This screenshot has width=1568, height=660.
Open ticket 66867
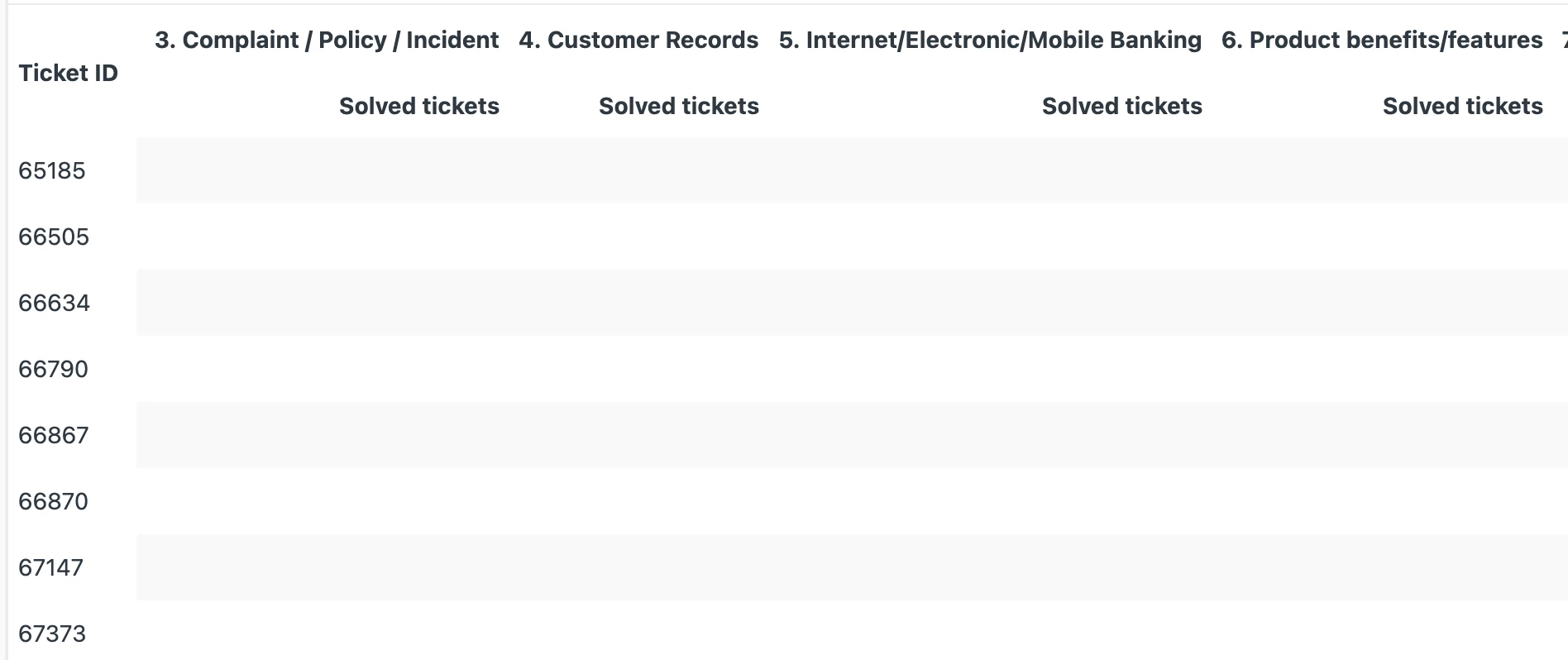[53, 435]
